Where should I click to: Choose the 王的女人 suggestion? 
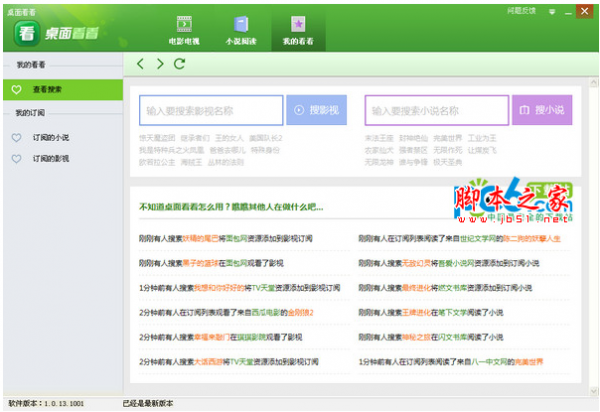(229, 138)
